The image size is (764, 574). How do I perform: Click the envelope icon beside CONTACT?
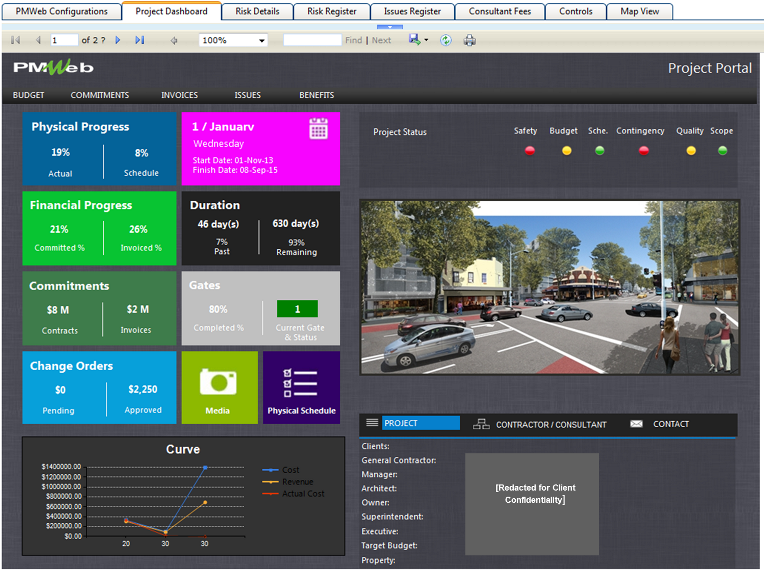click(636, 424)
